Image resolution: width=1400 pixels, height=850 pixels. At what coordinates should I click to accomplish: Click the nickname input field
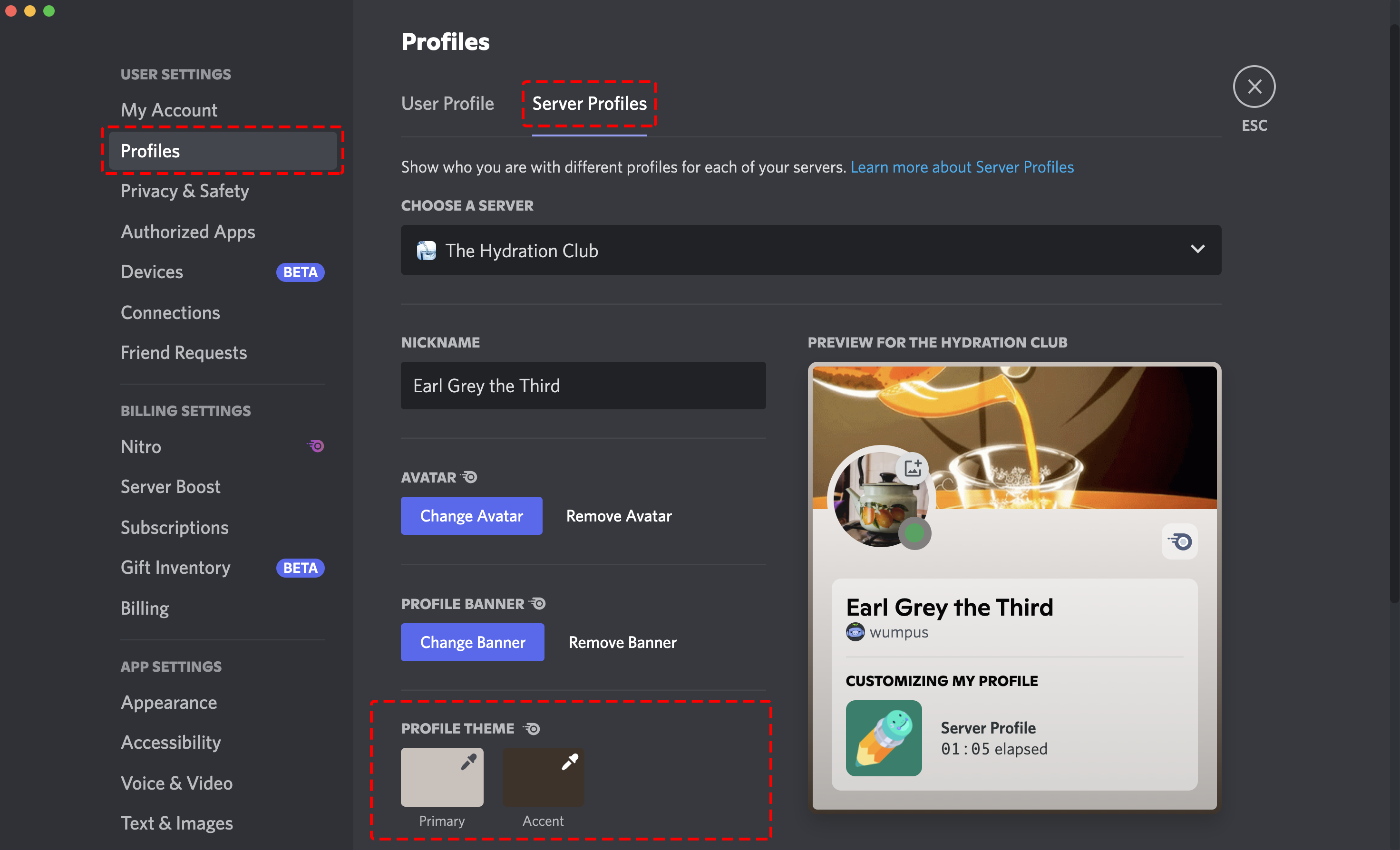(583, 385)
